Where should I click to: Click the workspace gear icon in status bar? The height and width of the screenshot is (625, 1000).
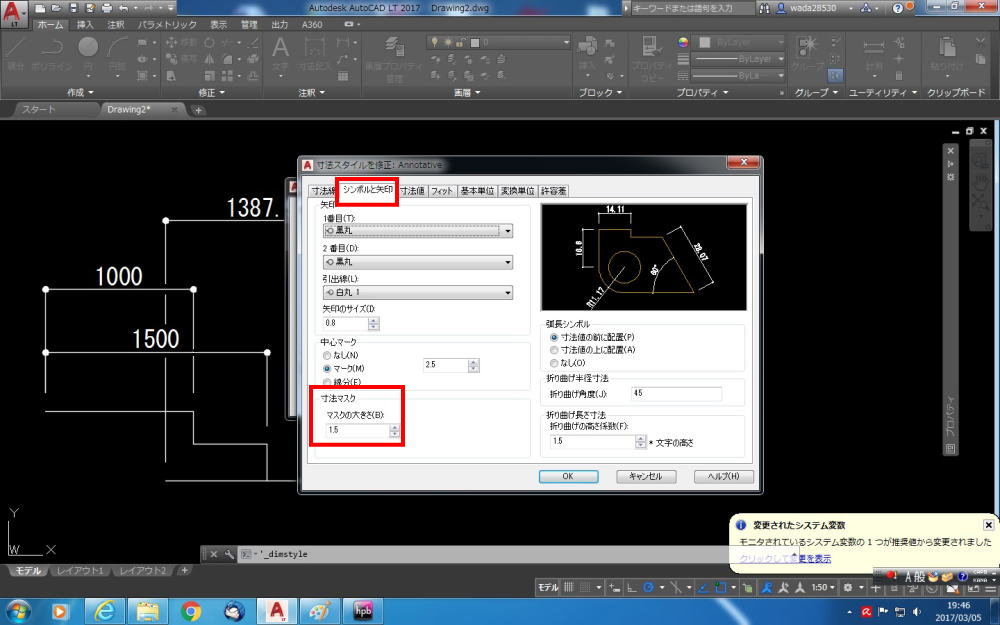(x=848, y=587)
